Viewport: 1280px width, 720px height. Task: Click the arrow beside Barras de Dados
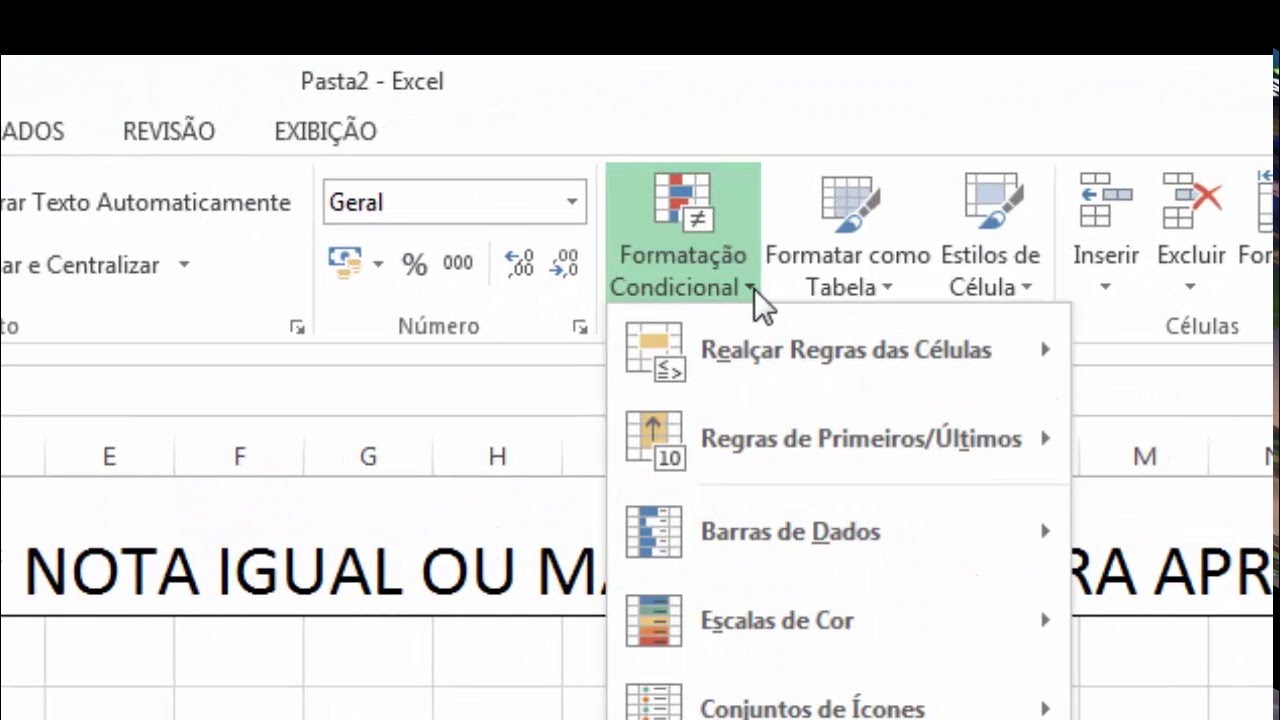pos(1045,531)
